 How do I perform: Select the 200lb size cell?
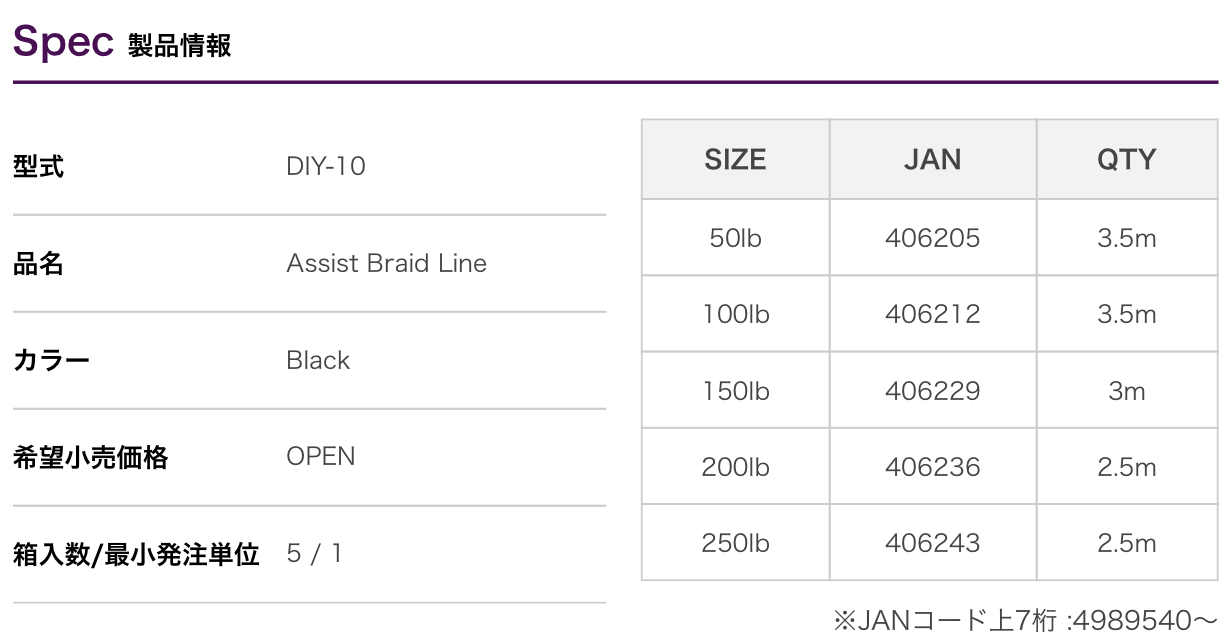click(735, 467)
